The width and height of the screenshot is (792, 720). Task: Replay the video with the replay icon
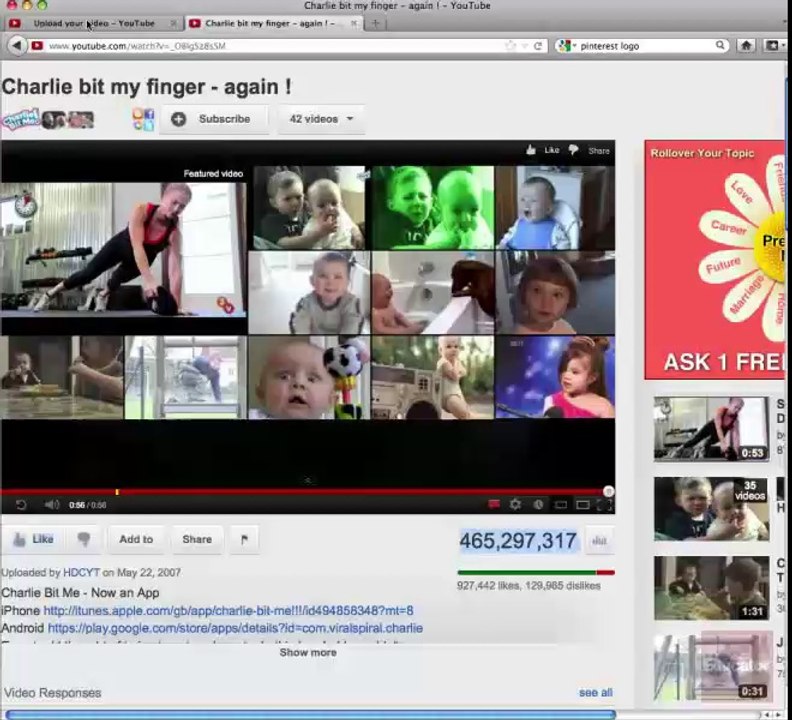[x=21, y=504]
